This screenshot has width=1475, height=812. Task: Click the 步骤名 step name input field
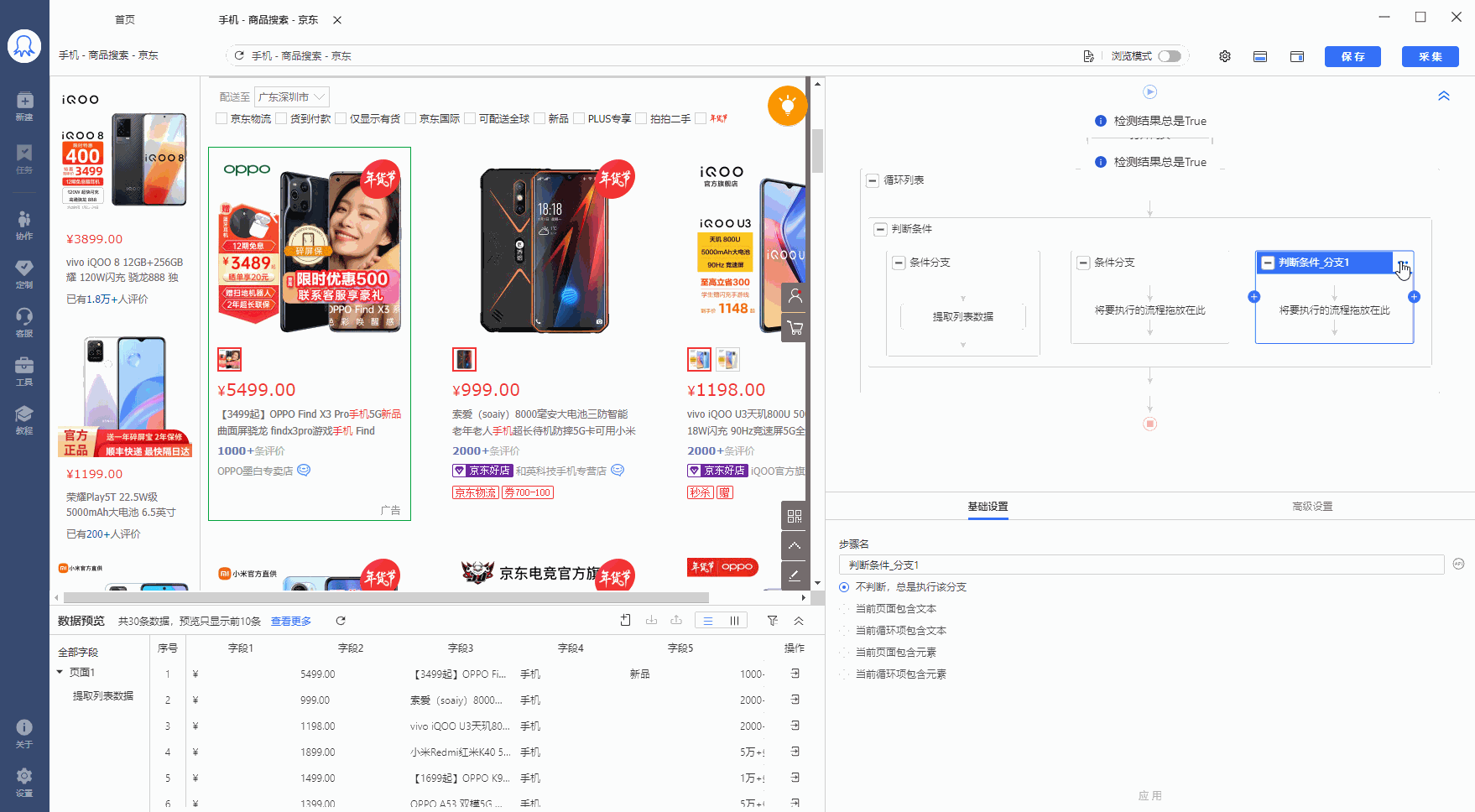coord(1141,565)
